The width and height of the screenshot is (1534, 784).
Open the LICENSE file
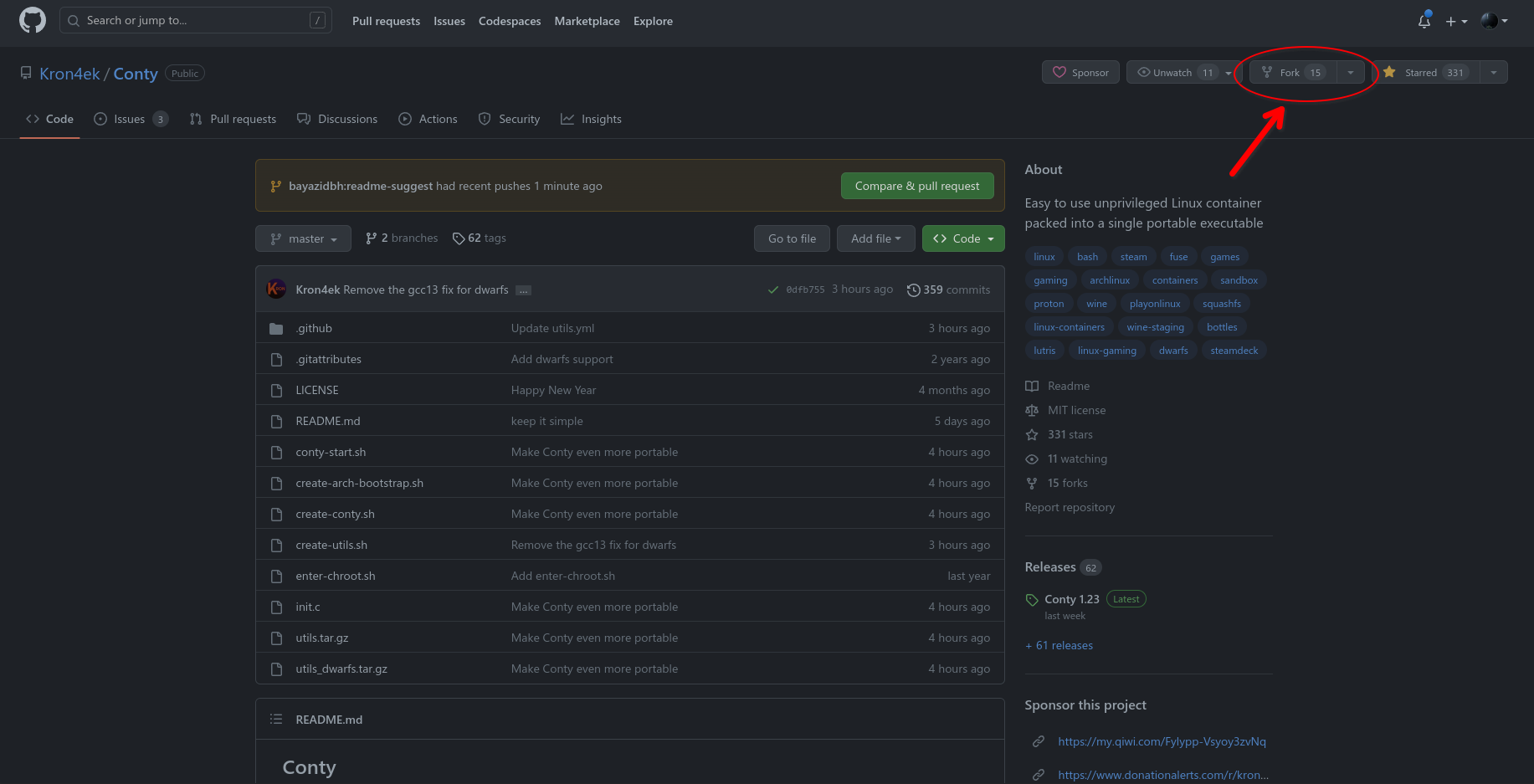[317, 390]
